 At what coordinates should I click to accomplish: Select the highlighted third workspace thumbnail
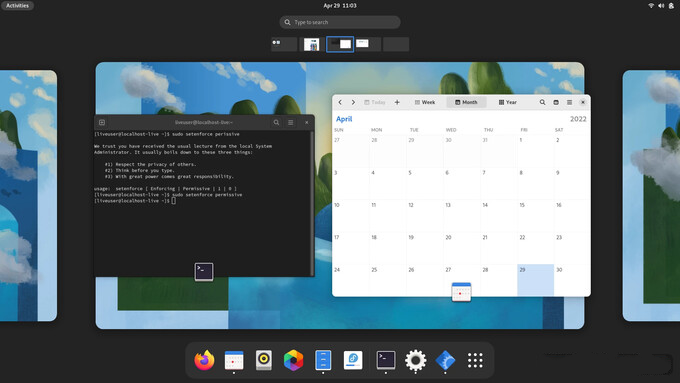(x=340, y=44)
